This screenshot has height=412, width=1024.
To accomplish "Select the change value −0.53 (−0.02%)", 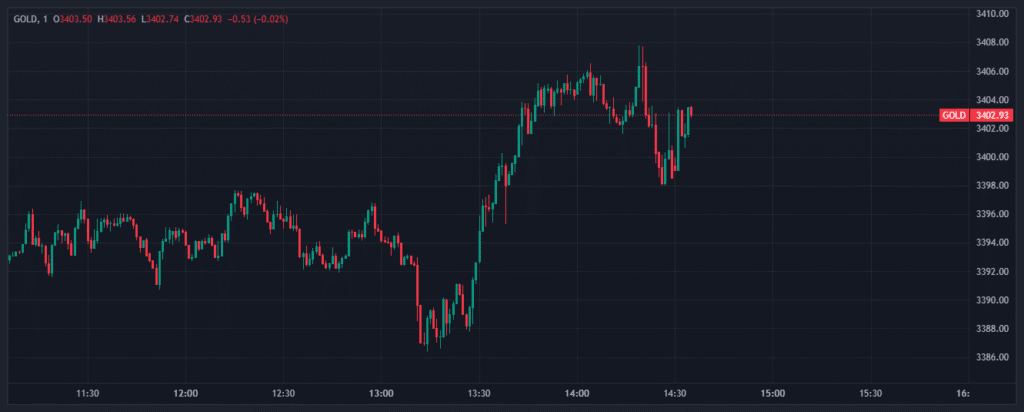I will [258, 20].
